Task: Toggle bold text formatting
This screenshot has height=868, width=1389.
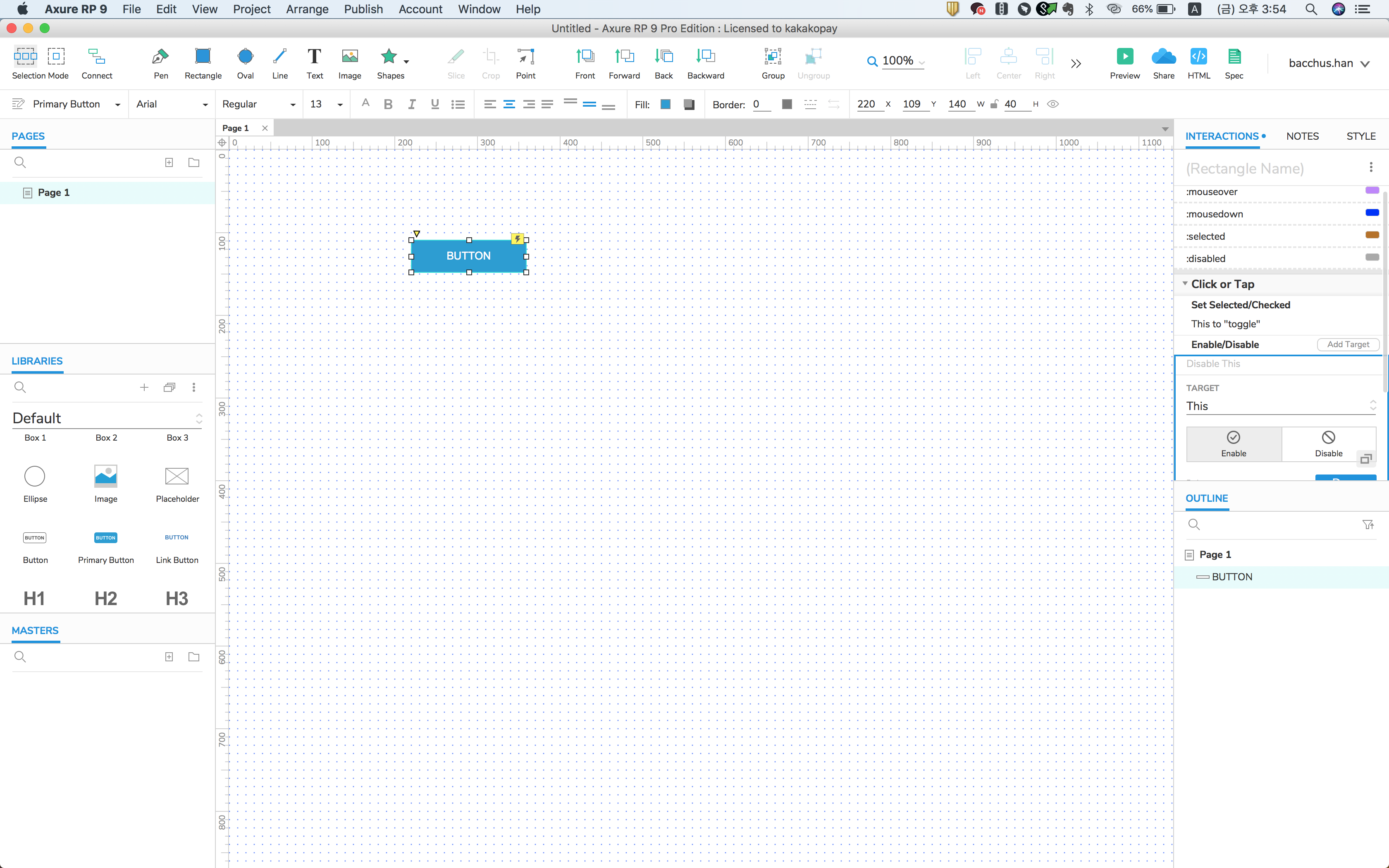Action: [388, 104]
